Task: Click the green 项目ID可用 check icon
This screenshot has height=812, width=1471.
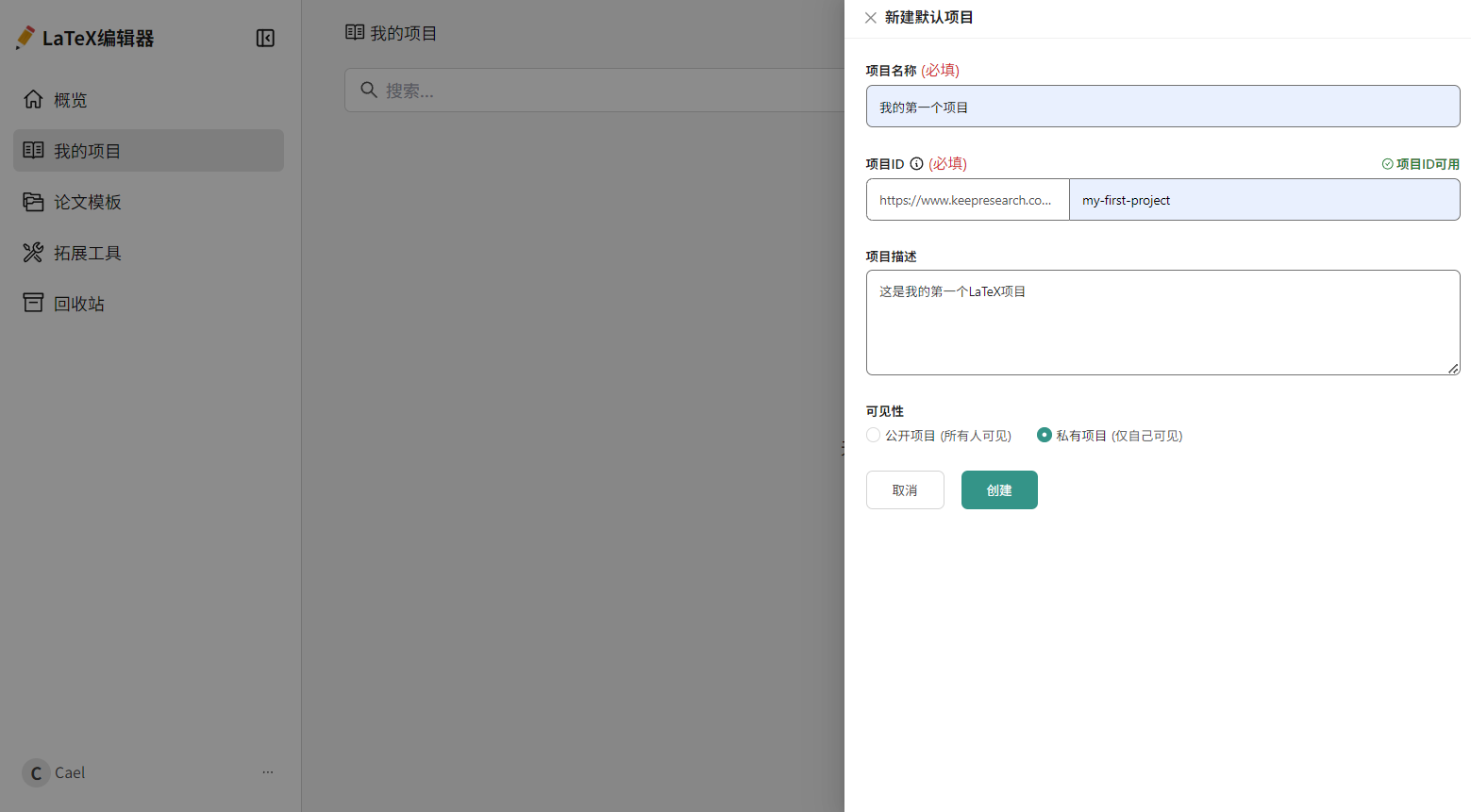Action: tap(1387, 163)
